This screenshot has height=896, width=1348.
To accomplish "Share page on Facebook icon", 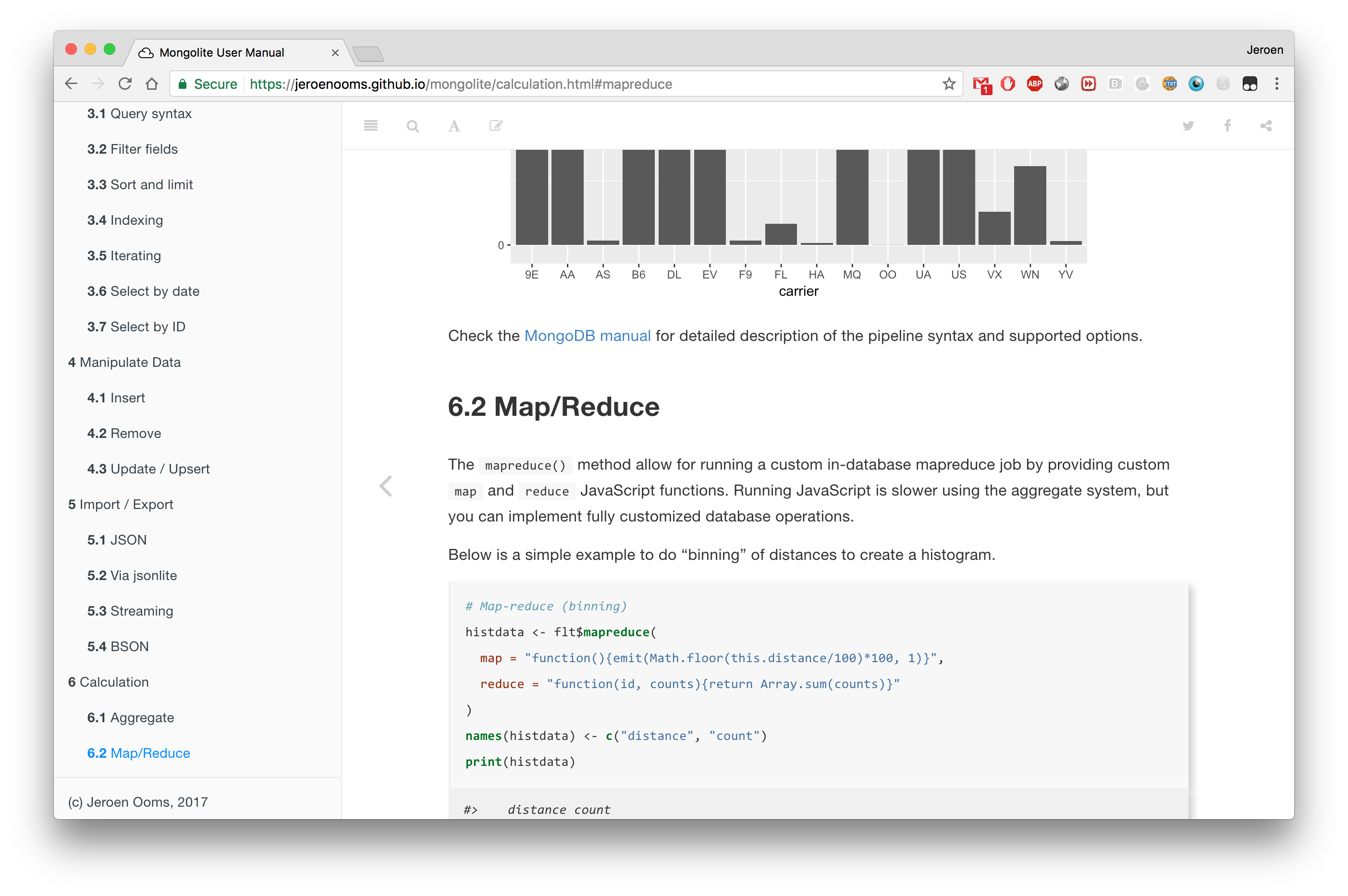I will [x=1227, y=126].
